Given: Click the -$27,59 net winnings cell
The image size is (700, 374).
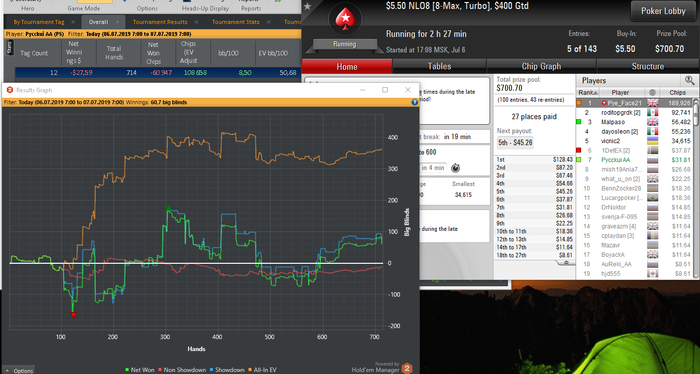Looking at the screenshot, I should pyautogui.click(x=82, y=72).
